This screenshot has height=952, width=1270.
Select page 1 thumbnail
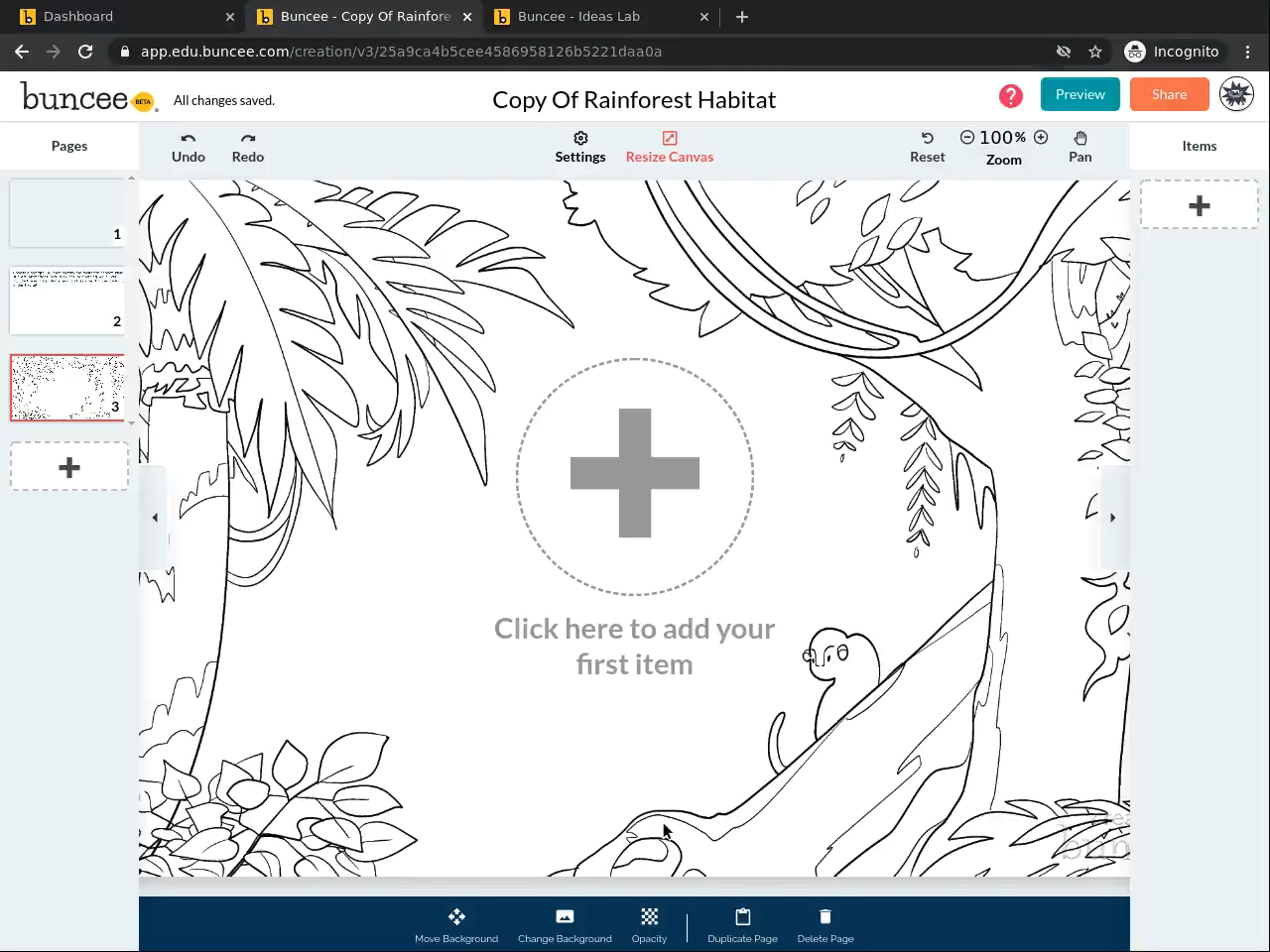tap(67, 213)
